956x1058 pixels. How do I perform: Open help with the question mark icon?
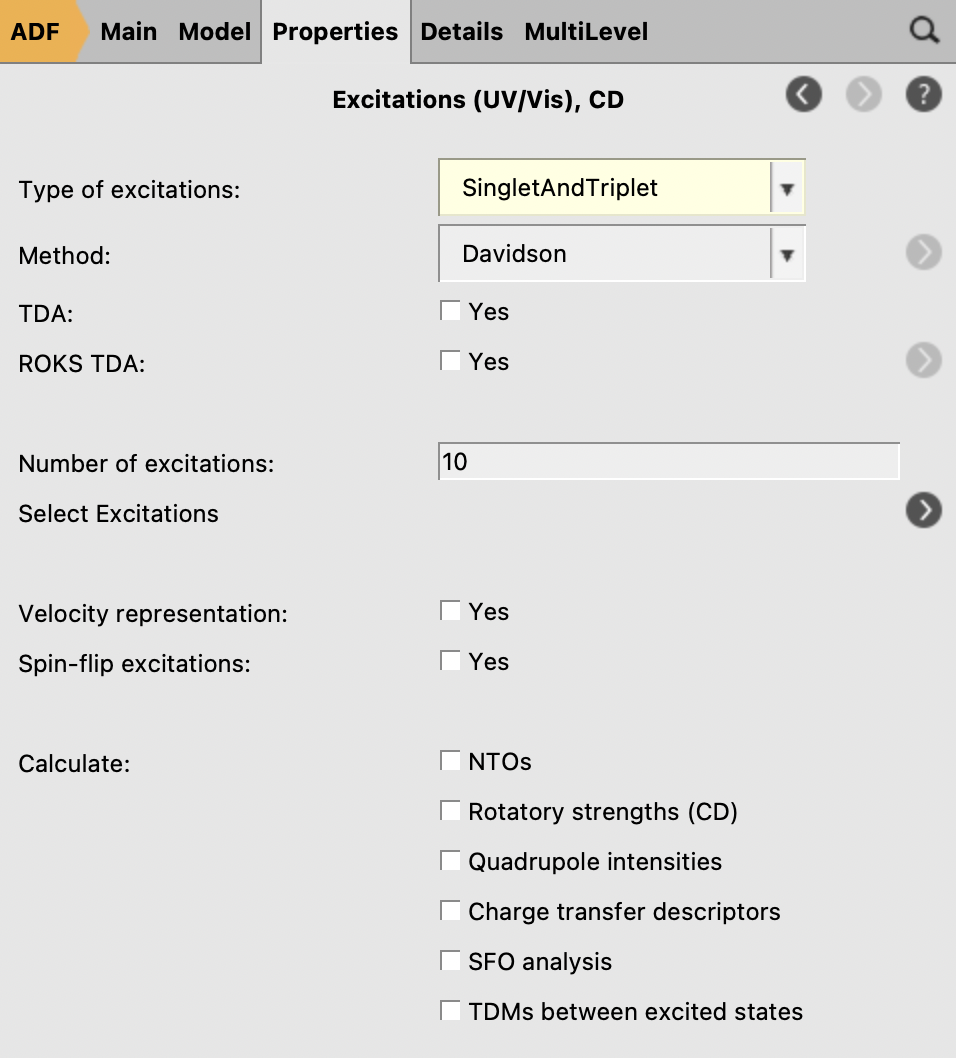coord(924,95)
